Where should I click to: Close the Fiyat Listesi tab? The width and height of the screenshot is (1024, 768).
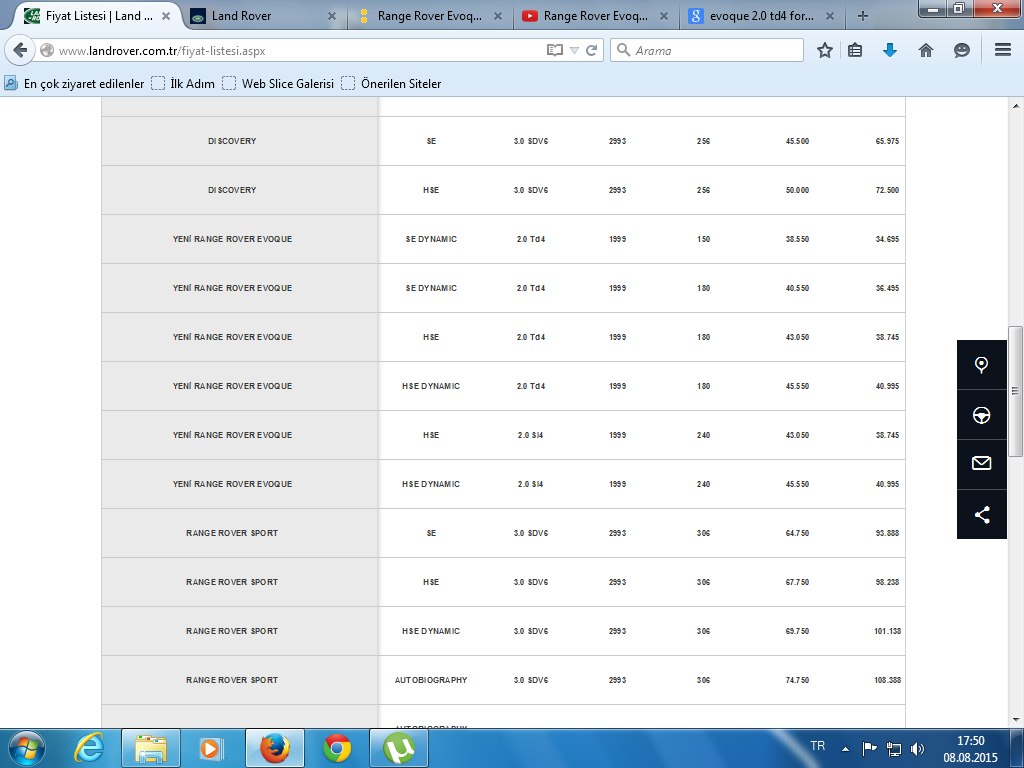tap(166, 16)
